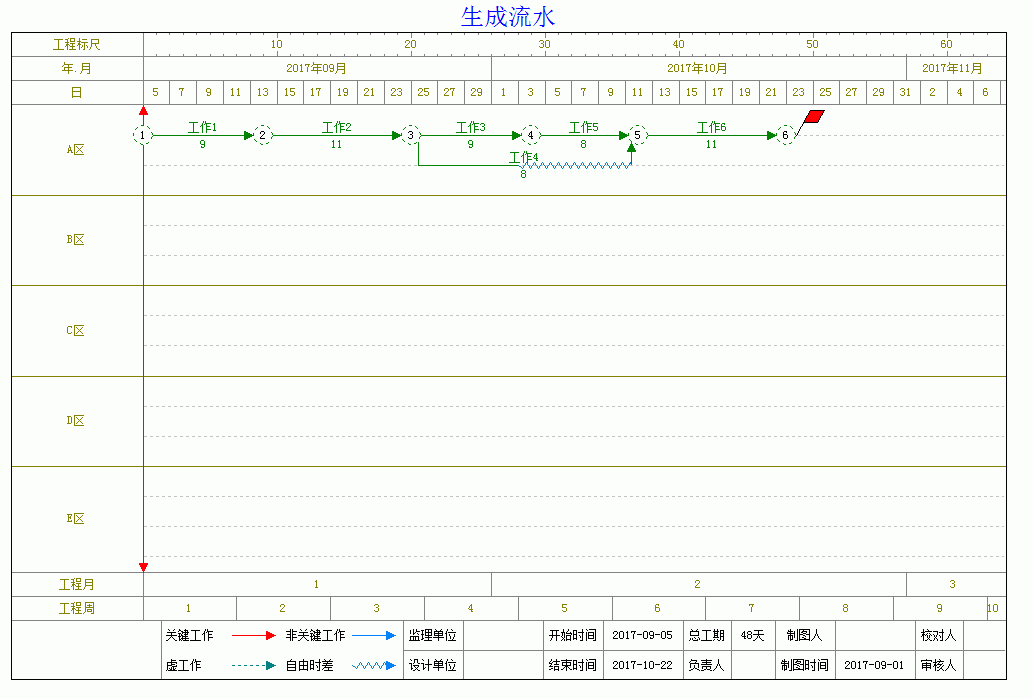Click project week 8 cell

[846, 608]
